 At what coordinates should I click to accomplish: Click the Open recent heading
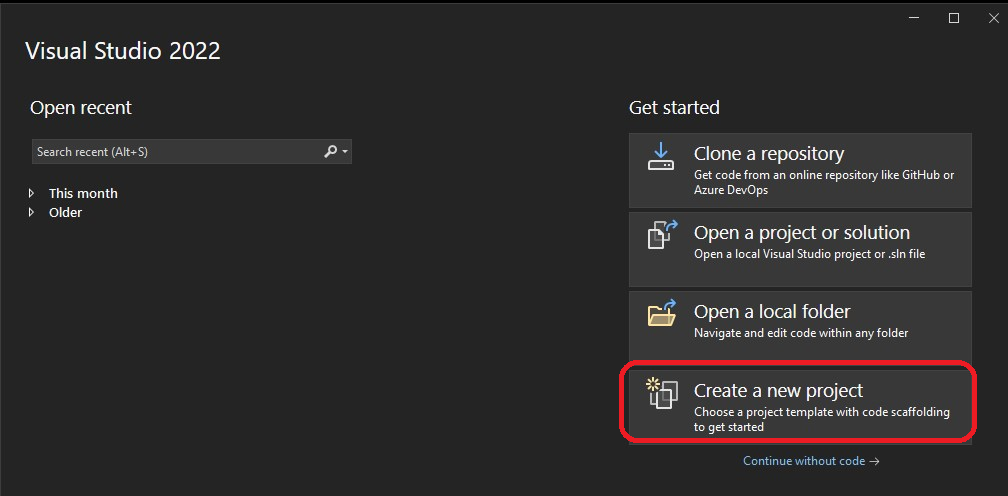coord(81,107)
